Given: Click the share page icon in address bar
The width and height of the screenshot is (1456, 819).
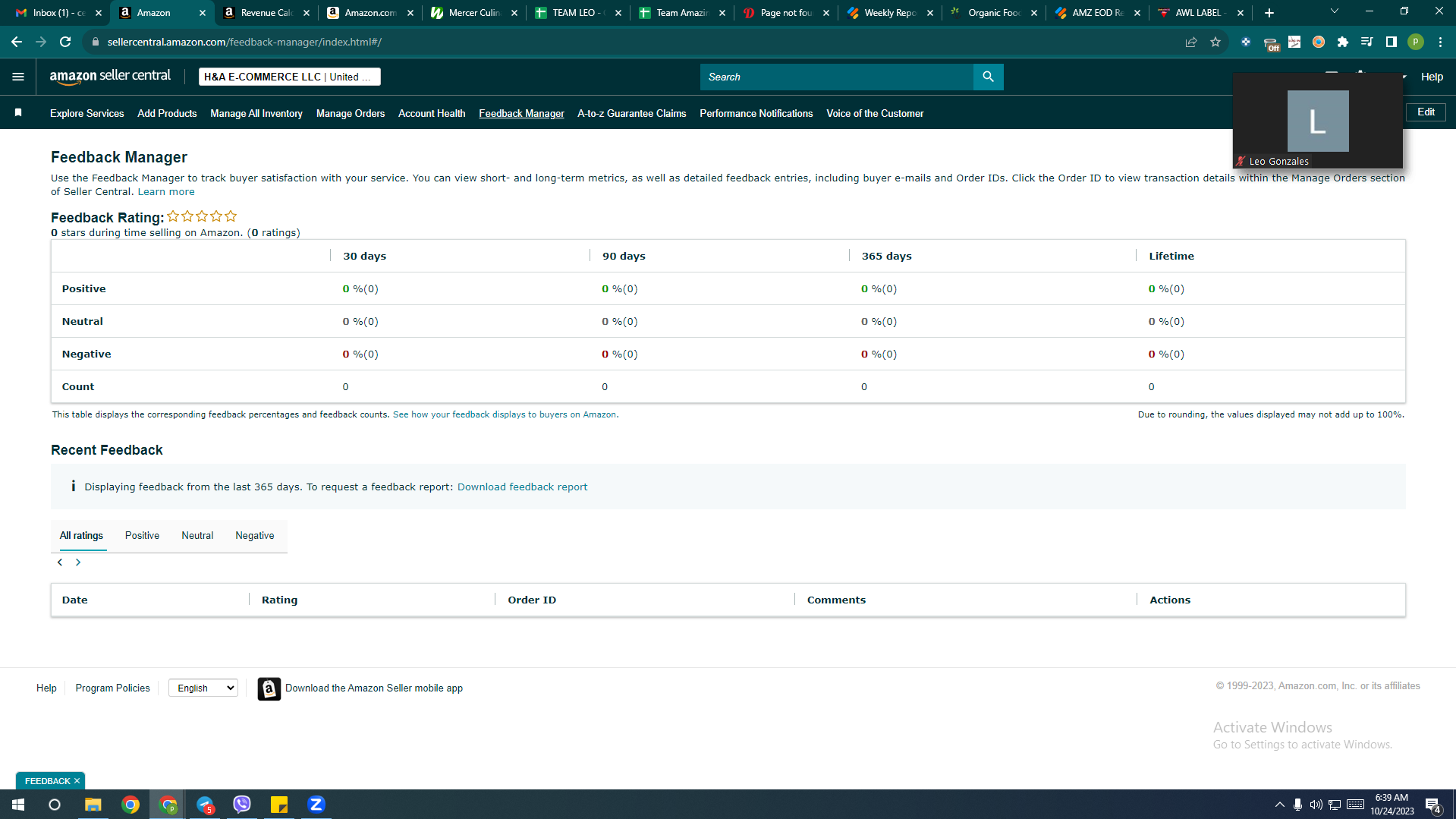Looking at the screenshot, I should click(1191, 42).
